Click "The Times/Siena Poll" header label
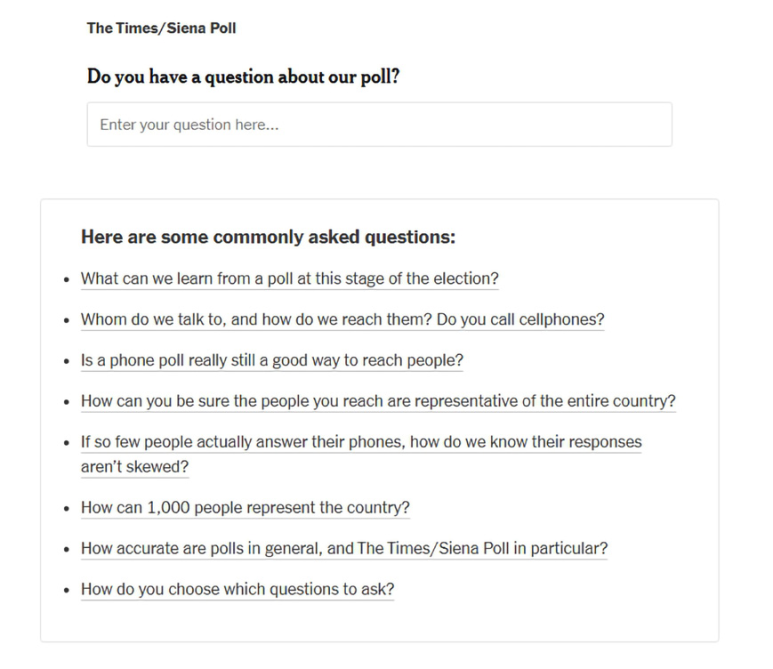773x669 pixels. click(x=161, y=28)
